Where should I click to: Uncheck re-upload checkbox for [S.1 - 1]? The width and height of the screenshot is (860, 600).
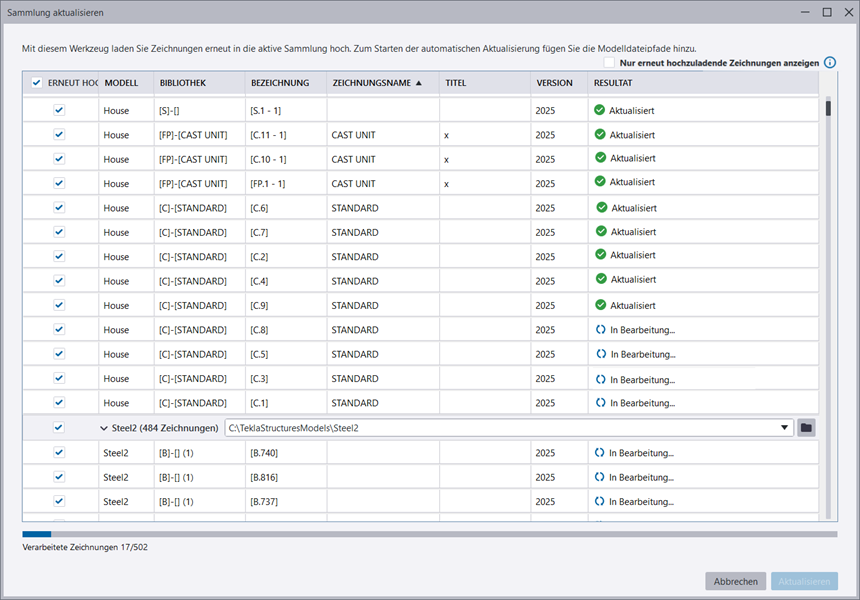(x=59, y=110)
